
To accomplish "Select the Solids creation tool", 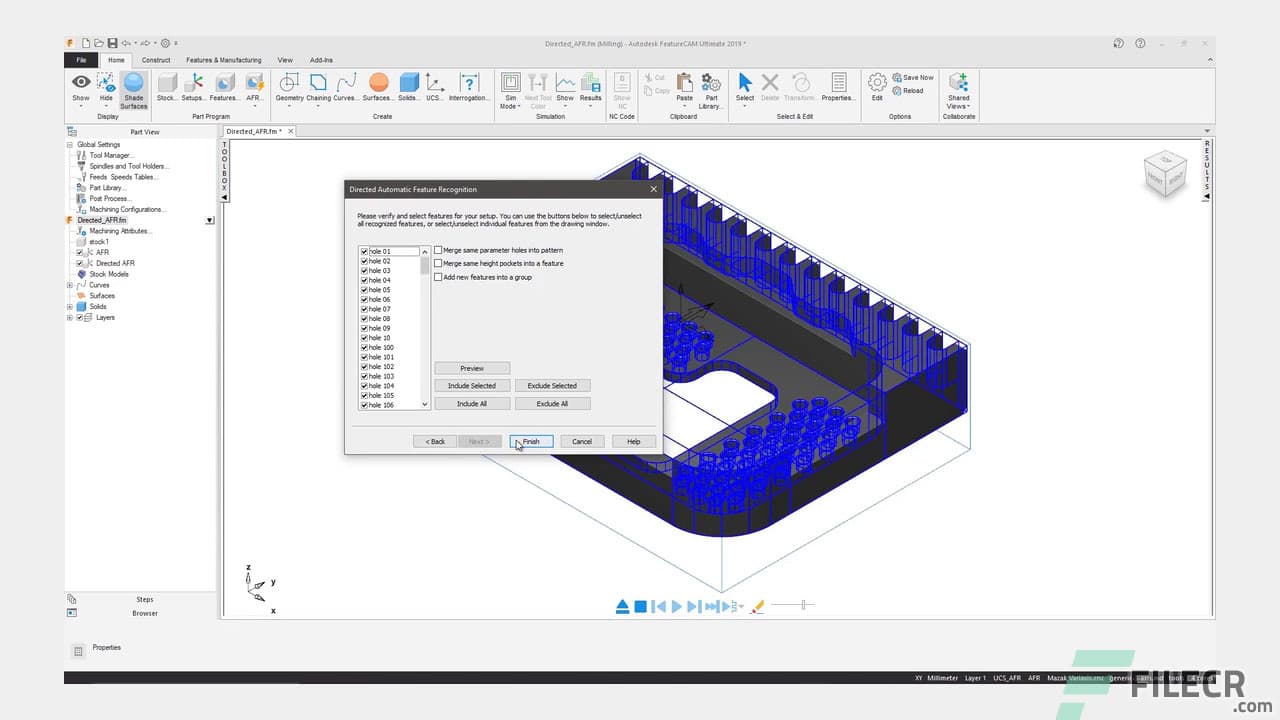I will tap(409, 86).
